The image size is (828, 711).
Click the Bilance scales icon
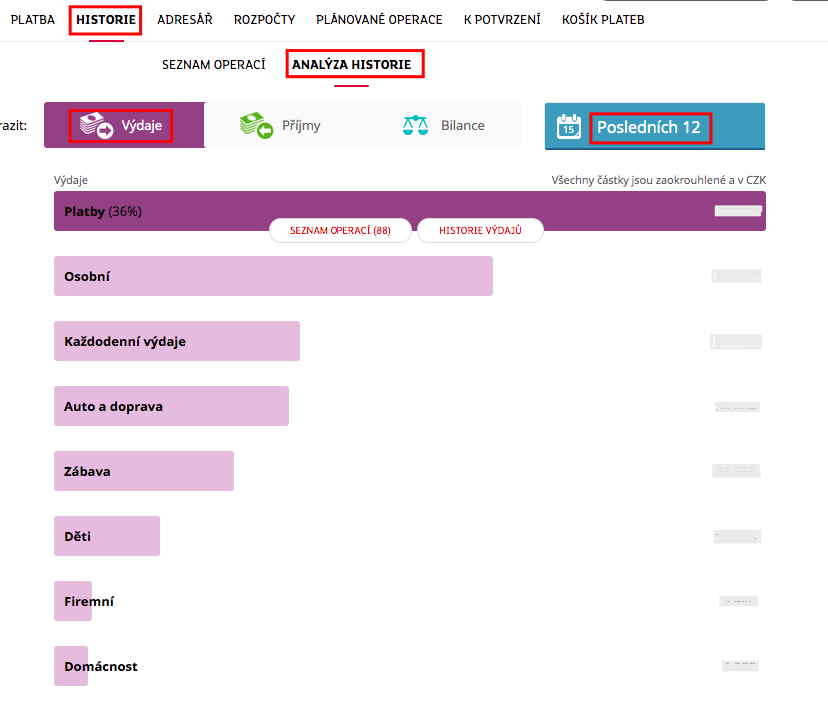pyautogui.click(x=415, y=125)
